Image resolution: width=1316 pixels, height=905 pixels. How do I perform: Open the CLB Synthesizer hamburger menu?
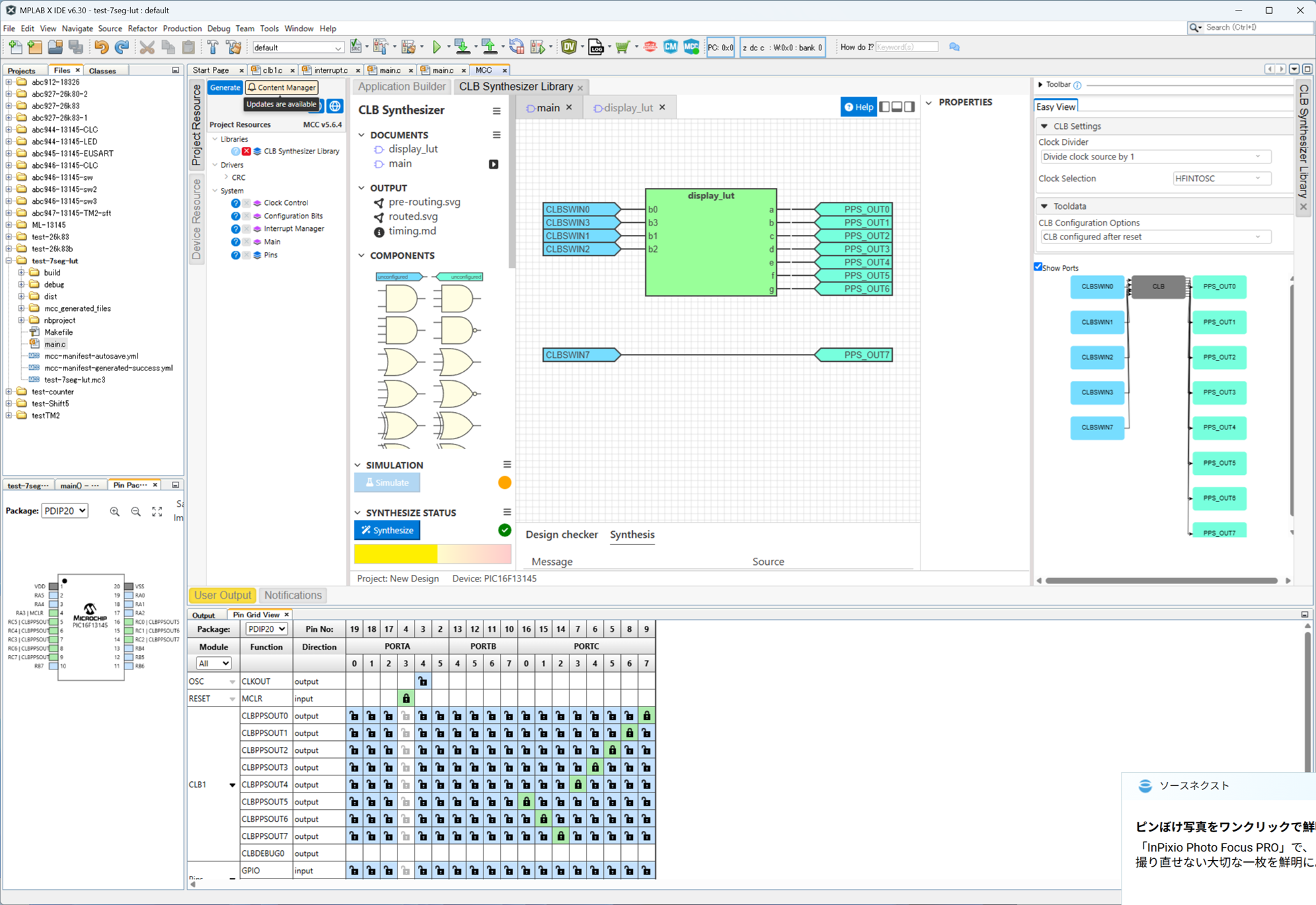coord(497,110)
